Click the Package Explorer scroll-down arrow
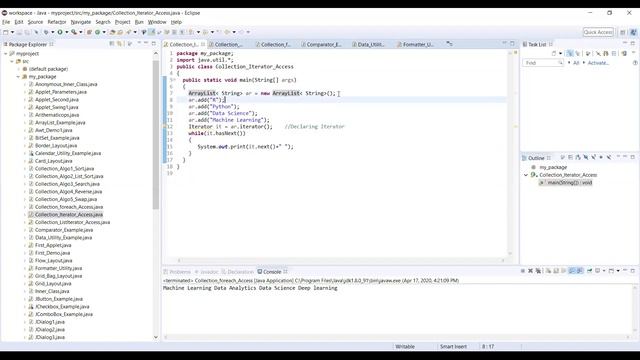The height and width of the screenshot is (360, 640). (156, 337)
